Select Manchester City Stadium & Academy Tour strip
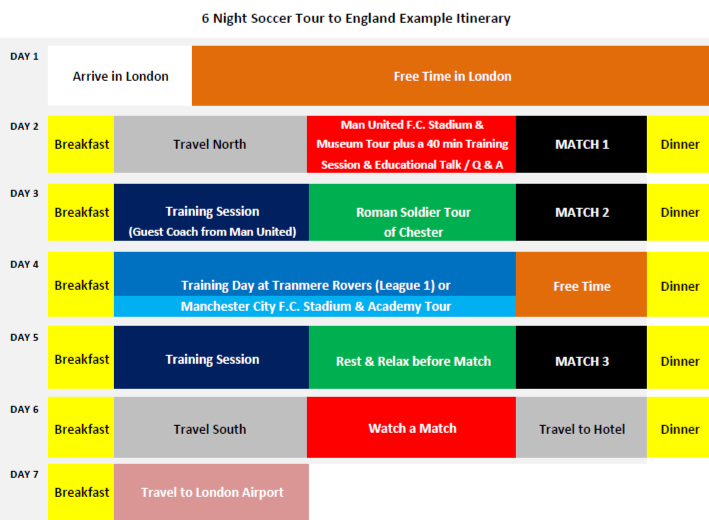 point(315,307)
